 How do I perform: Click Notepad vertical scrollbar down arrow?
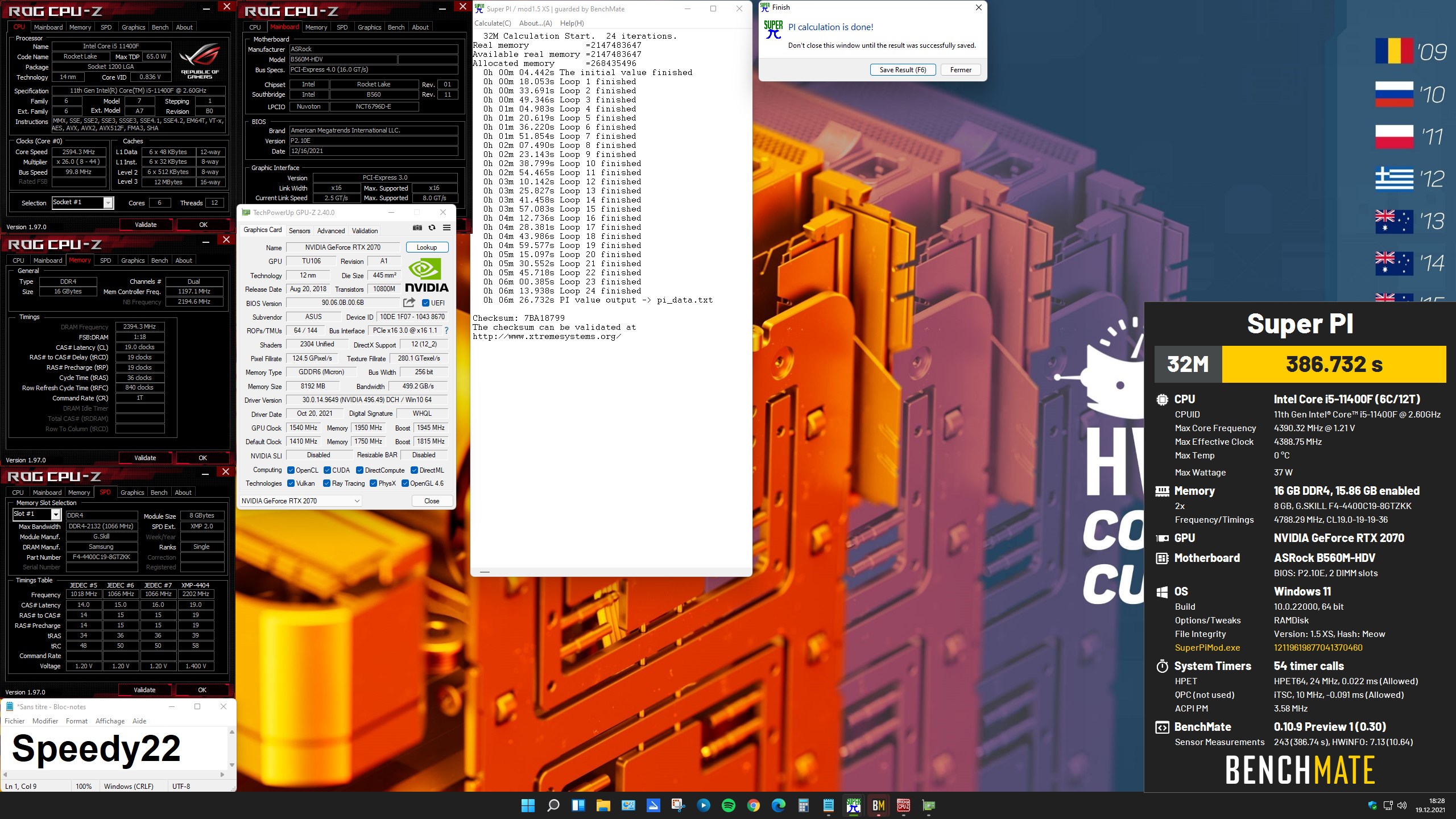[231, 766]
